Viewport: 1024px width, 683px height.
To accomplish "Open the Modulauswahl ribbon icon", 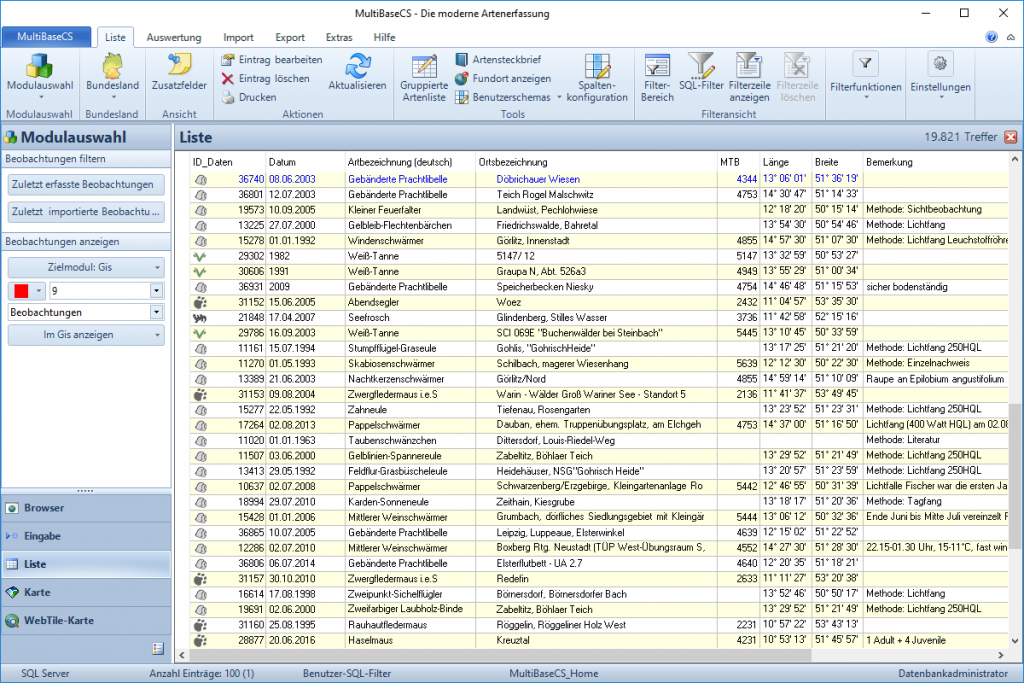I will 39,66.
